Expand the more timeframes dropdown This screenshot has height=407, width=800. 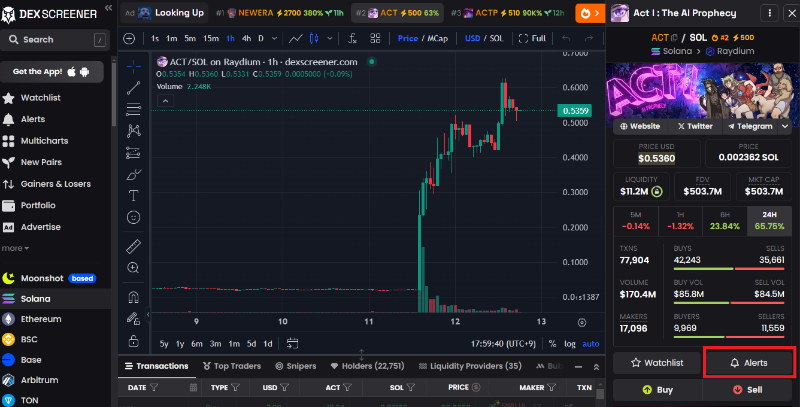274,38
